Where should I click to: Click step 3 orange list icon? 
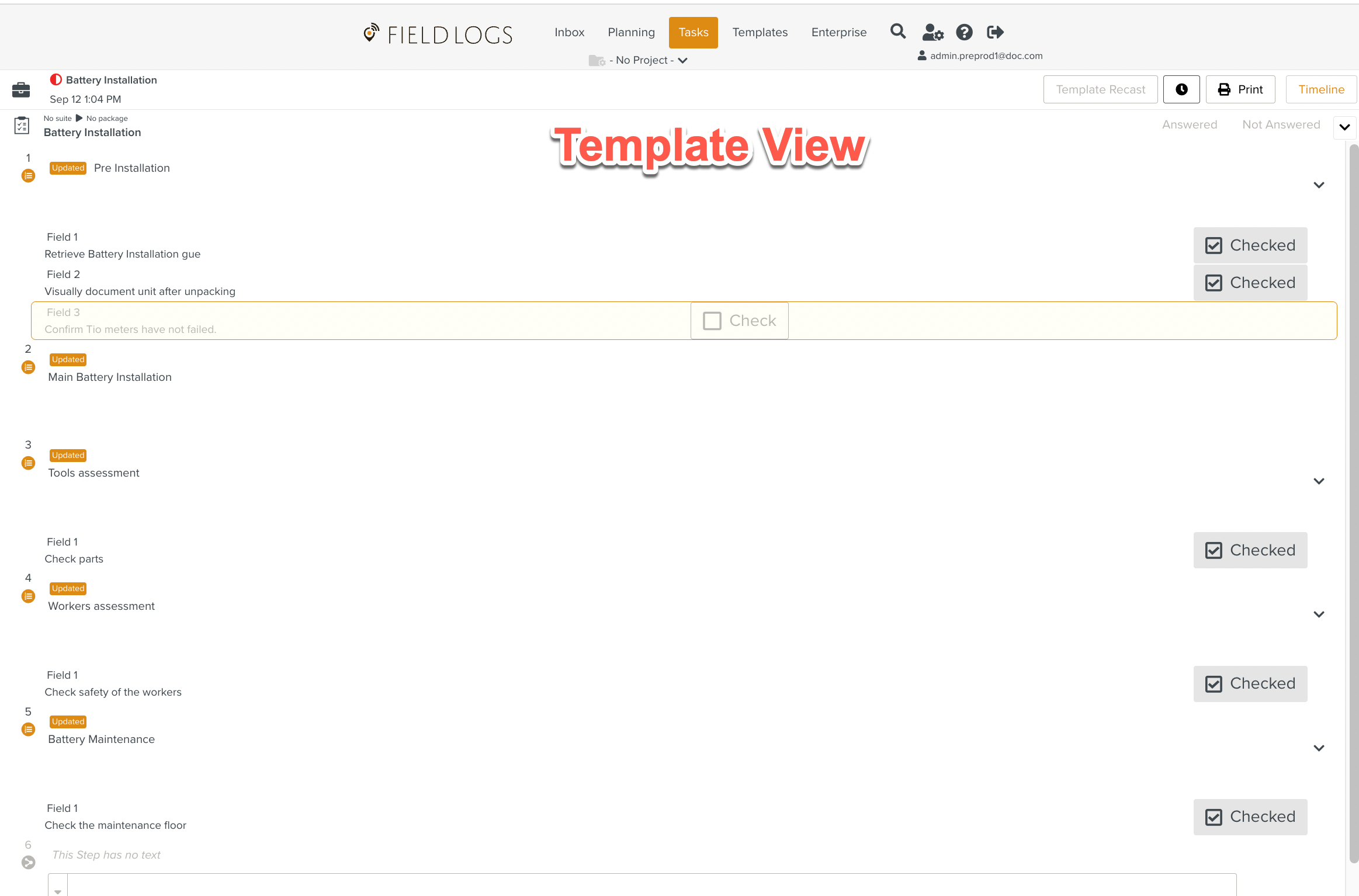[x=28, y=463]
